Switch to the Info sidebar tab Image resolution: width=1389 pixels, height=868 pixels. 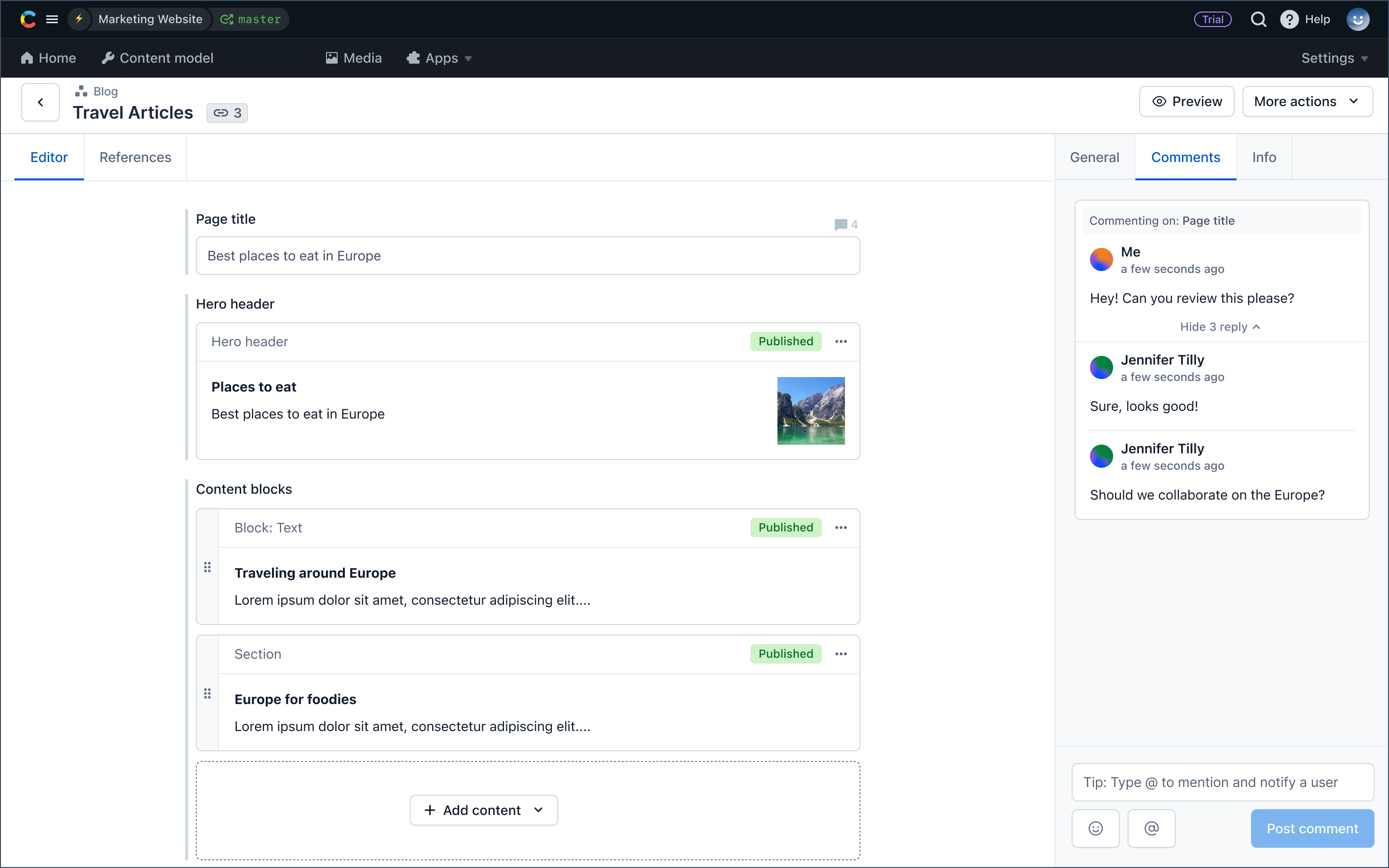point(1264,157)
